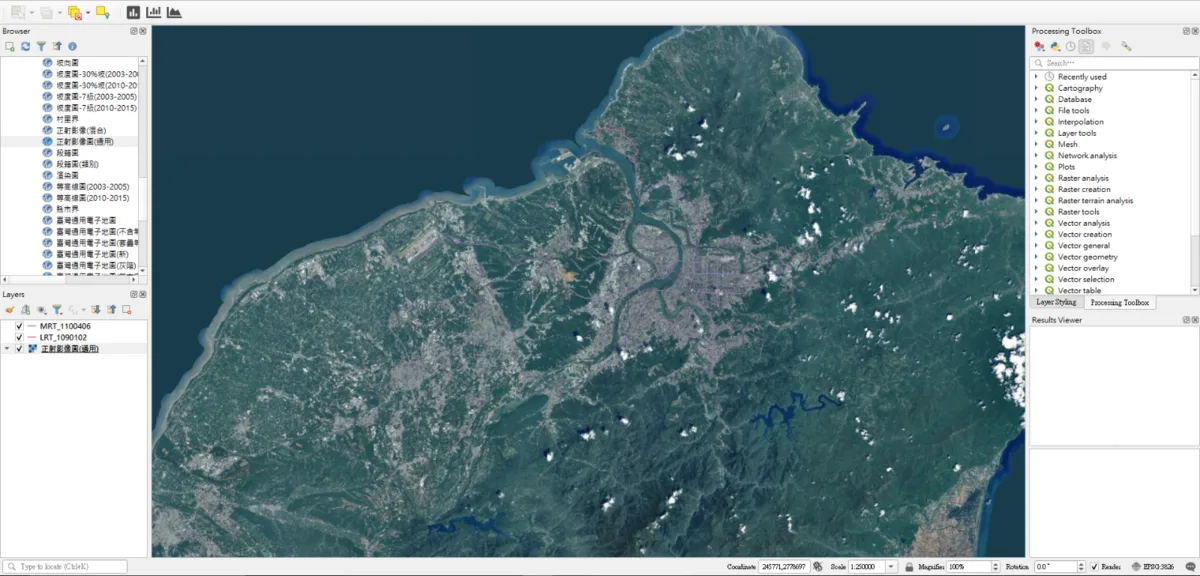Click the Processing Toolbox search field

pos(1112,62)
